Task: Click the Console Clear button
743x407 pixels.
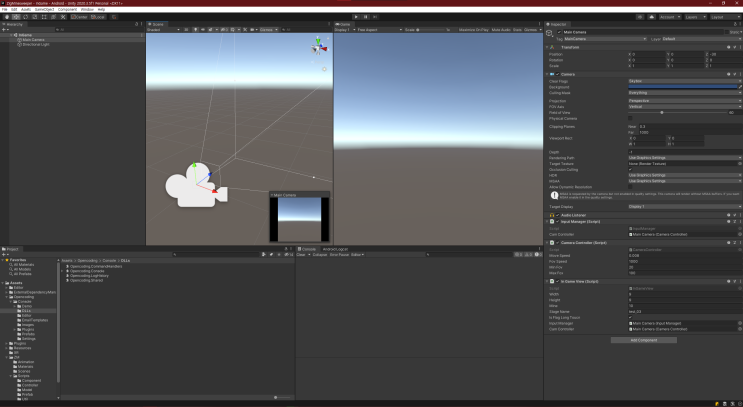Action: pyautogui.click(x=301, y=254)
